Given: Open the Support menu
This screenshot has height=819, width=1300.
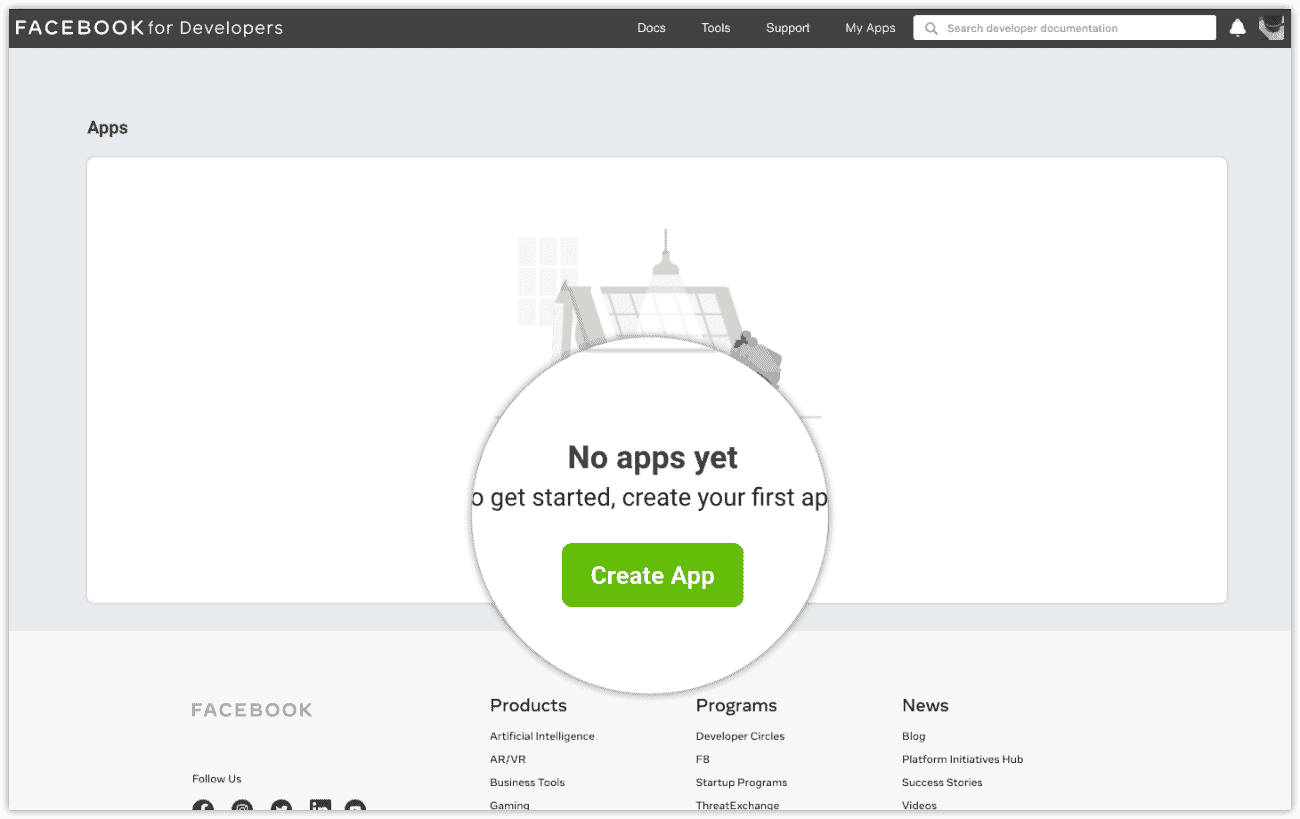Looking at the screenshot, I should tap(787, 28).
